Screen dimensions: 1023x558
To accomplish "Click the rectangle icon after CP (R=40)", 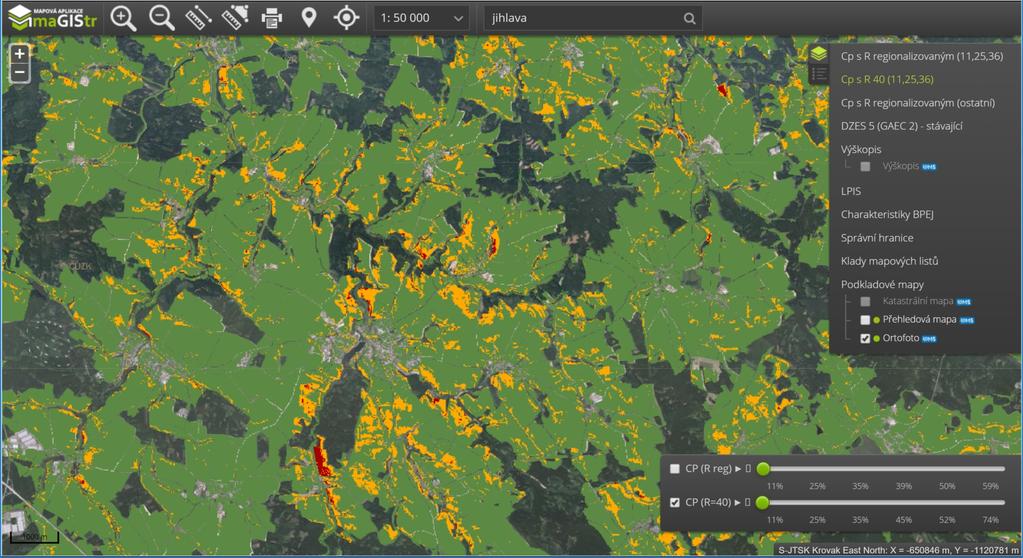I will (x=748, y=503).
